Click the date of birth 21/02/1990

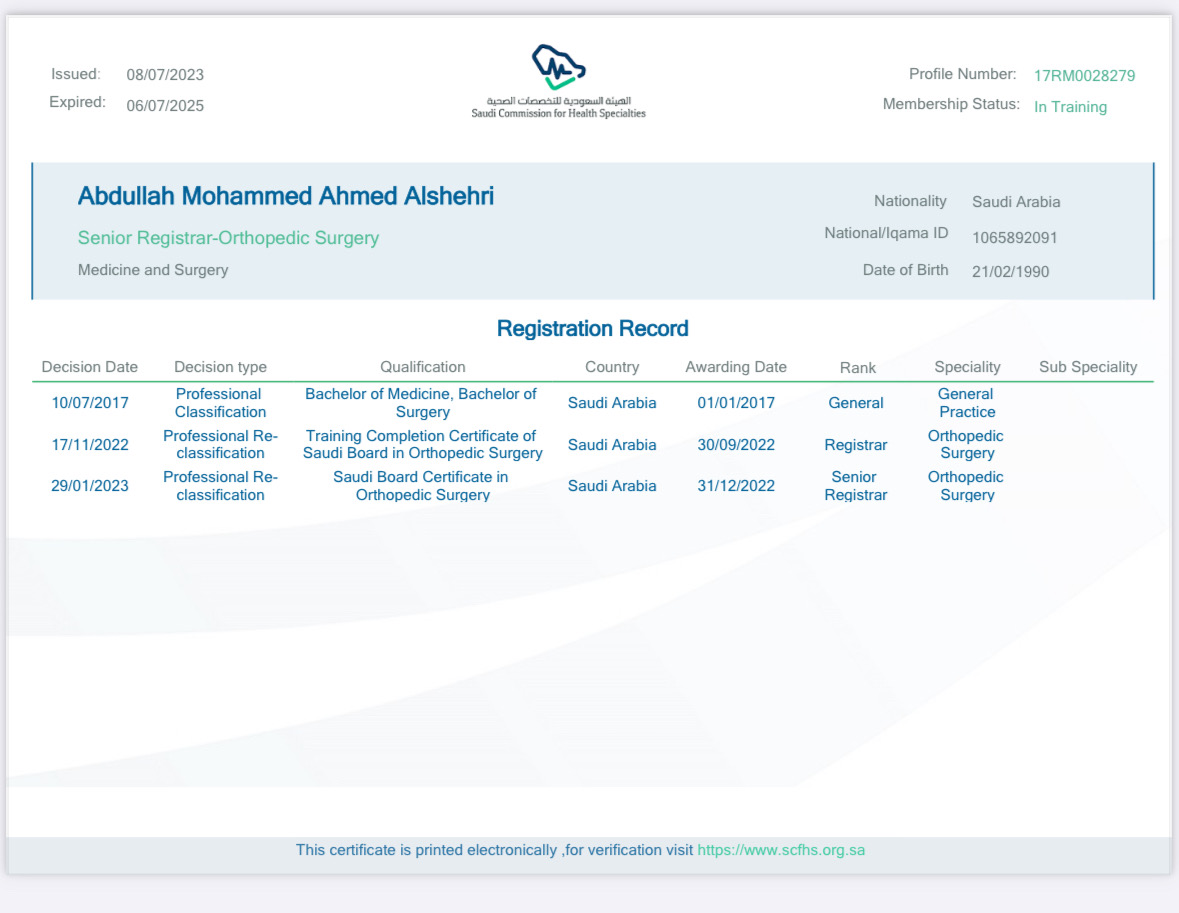pos(1010,271)
